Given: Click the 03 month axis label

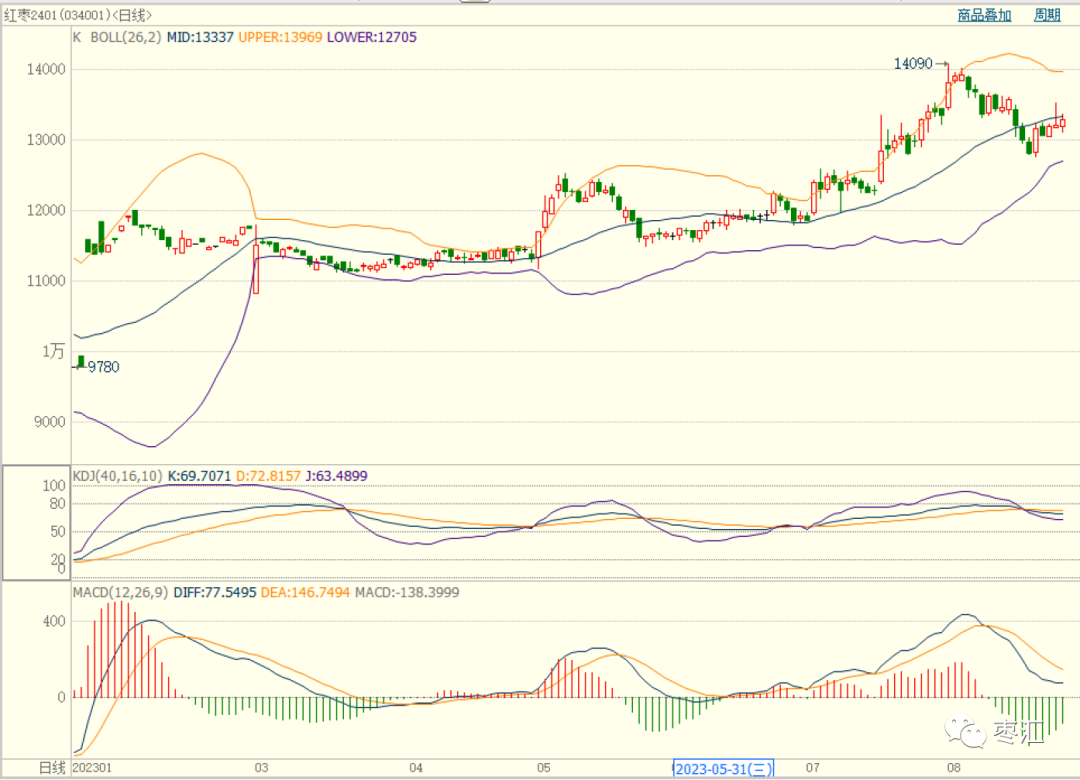Looking at the screenshot, I should (261, 768).
